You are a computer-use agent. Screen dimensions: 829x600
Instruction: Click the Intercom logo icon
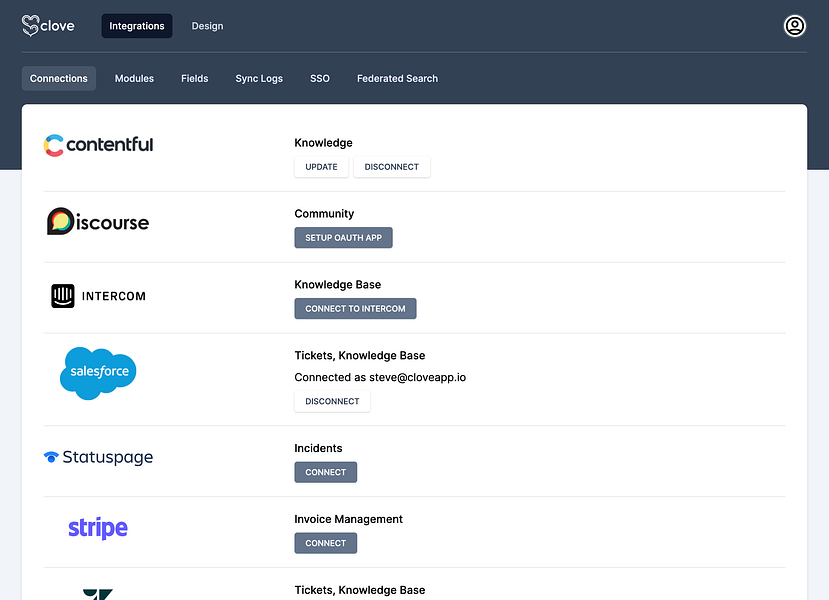coord(62,296)
